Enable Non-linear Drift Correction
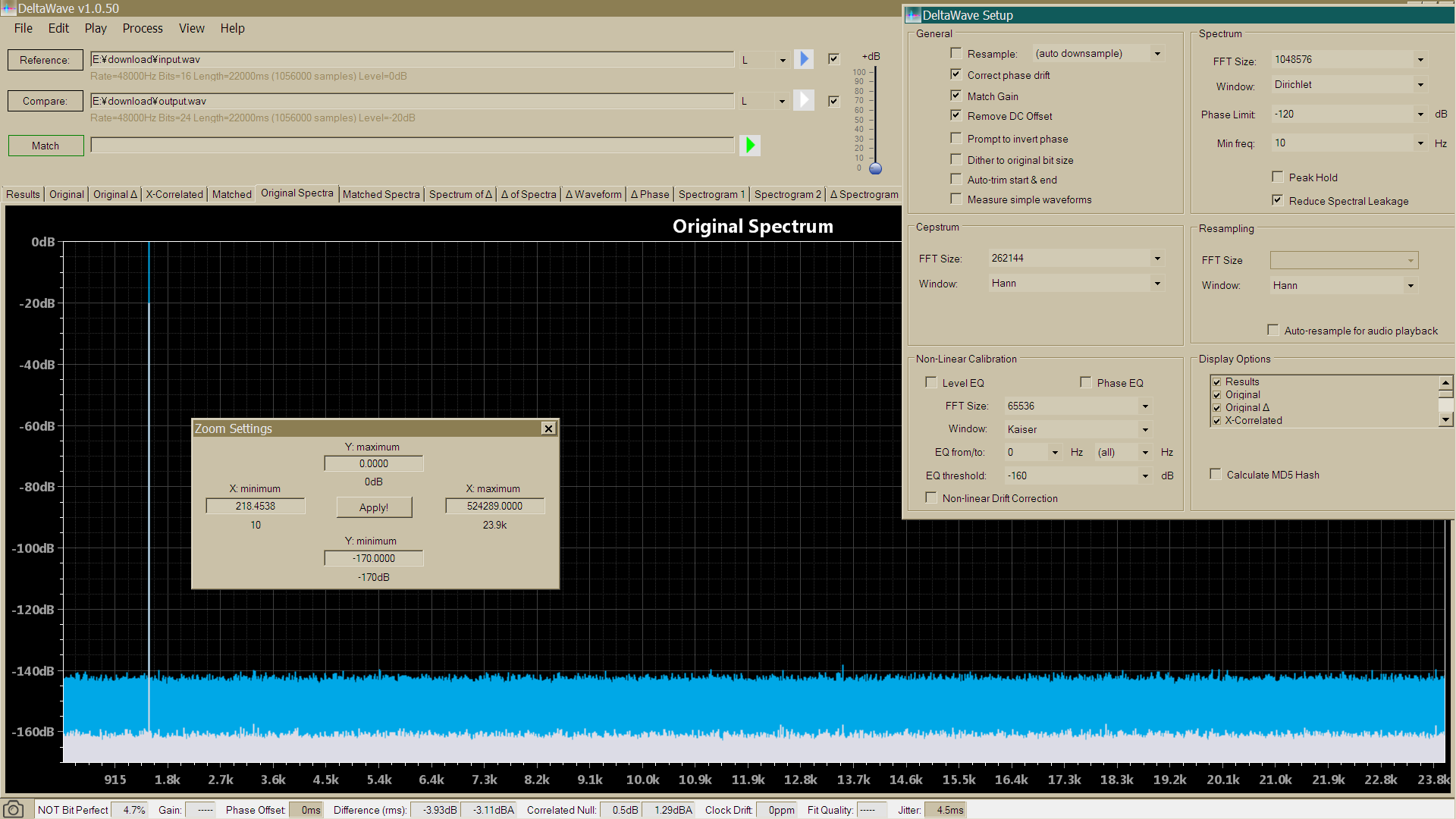 [x=930, y=497]
